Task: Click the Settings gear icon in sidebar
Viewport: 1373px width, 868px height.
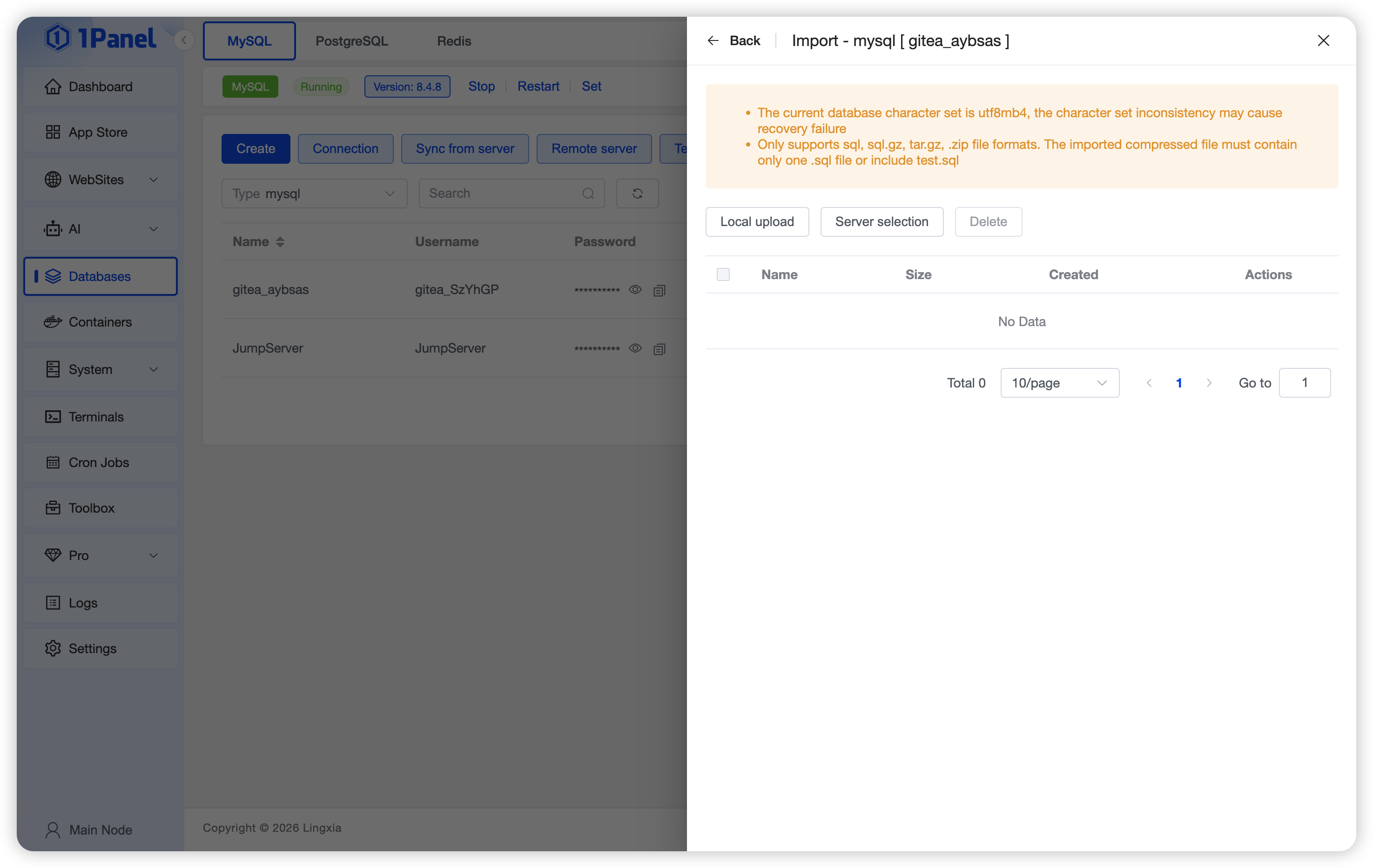Action: [x=53, y=648]
